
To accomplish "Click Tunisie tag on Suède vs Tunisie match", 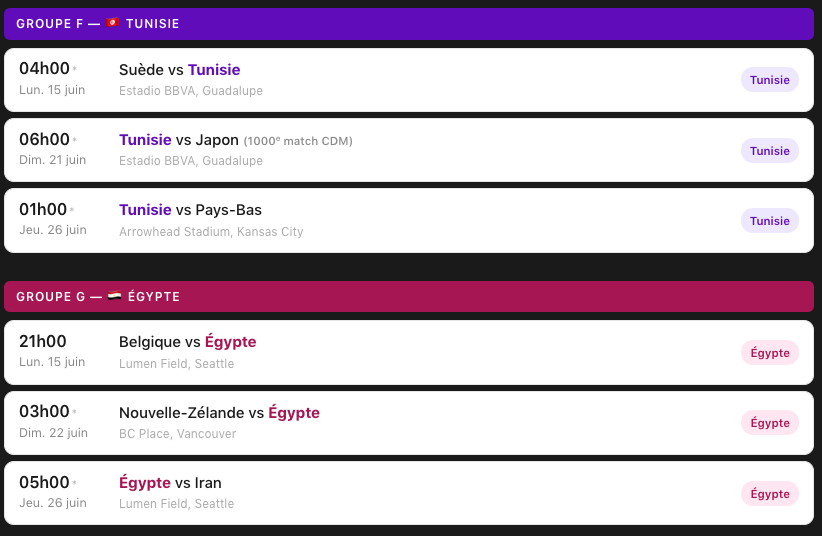I will (769, 80).
